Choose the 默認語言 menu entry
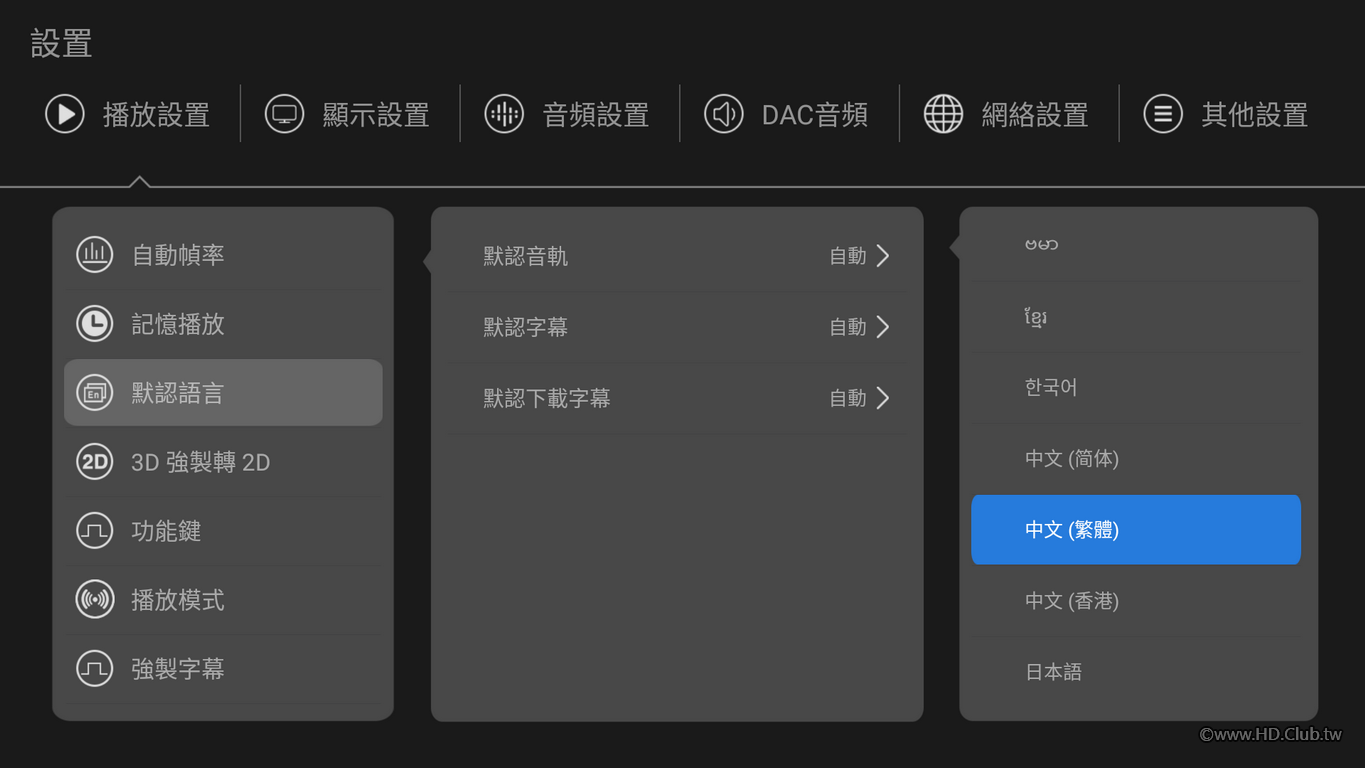1365x768 pixels. (x=223, y=393)
